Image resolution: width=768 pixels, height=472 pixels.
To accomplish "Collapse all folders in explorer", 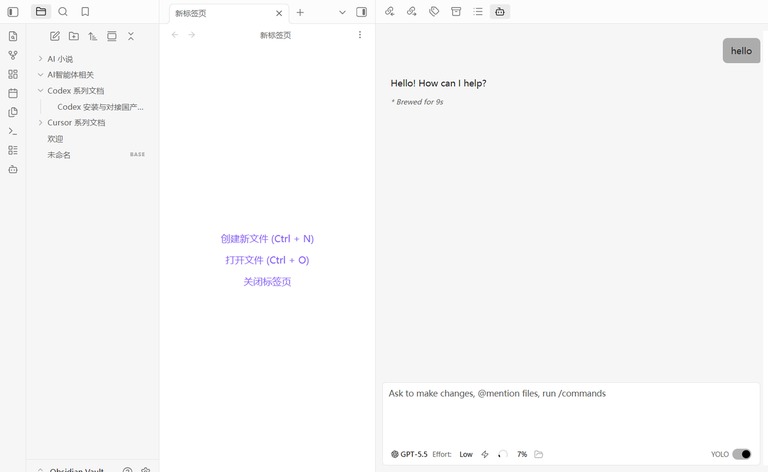I will coord(131,36).
